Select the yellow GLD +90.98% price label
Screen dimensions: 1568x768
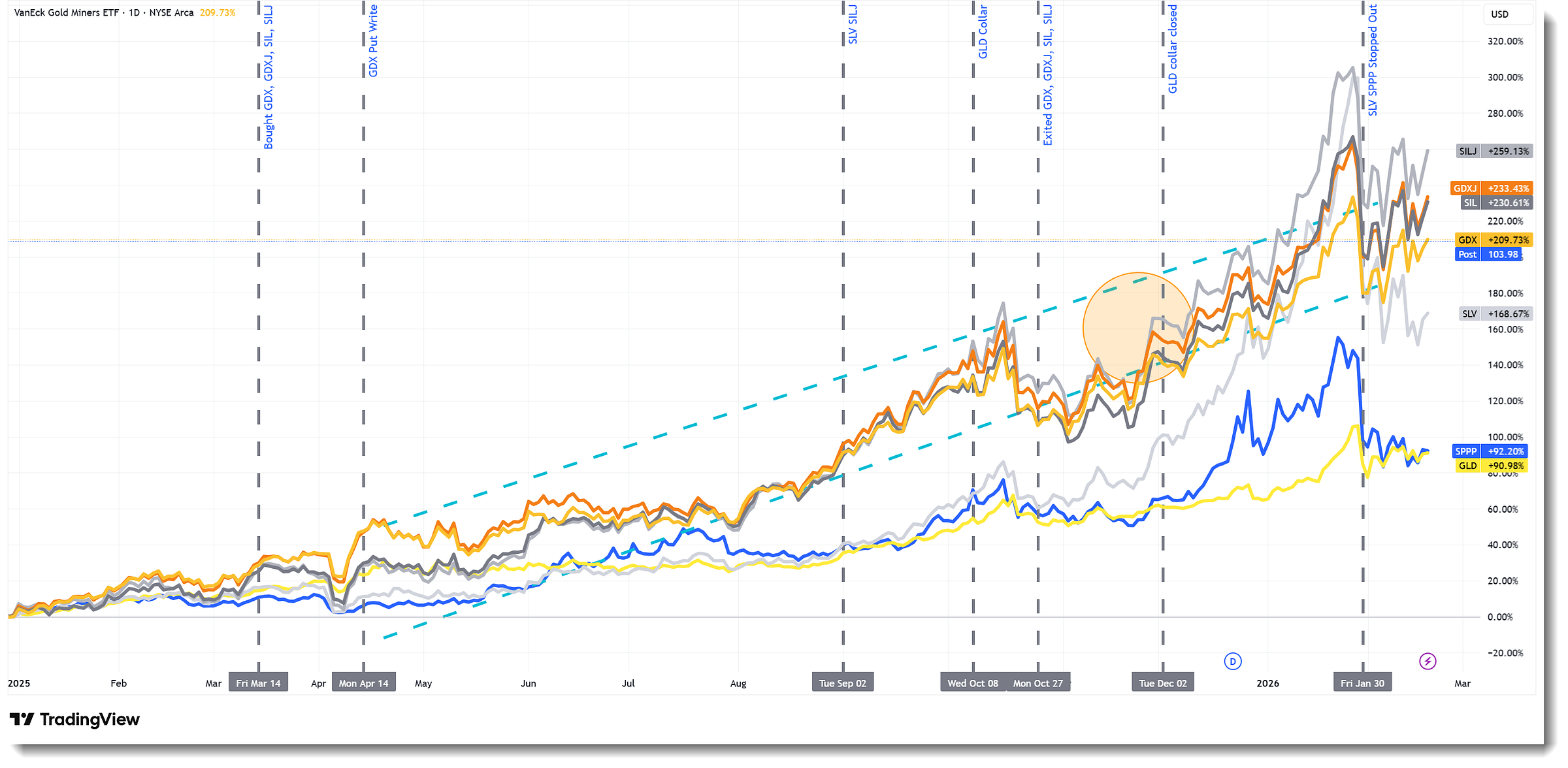(1492, 466)
